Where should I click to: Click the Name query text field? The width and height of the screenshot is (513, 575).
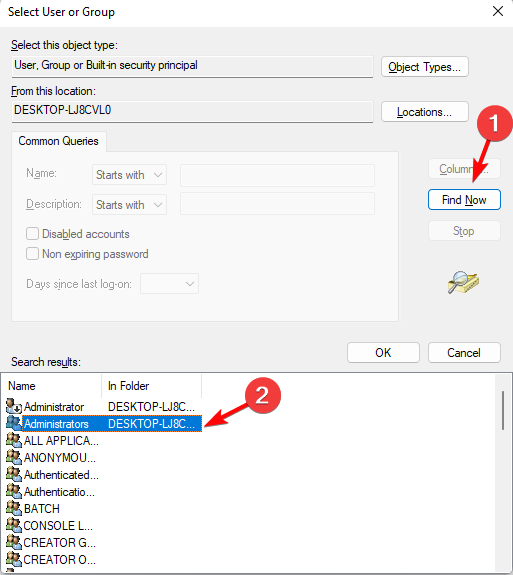(277, 175)
